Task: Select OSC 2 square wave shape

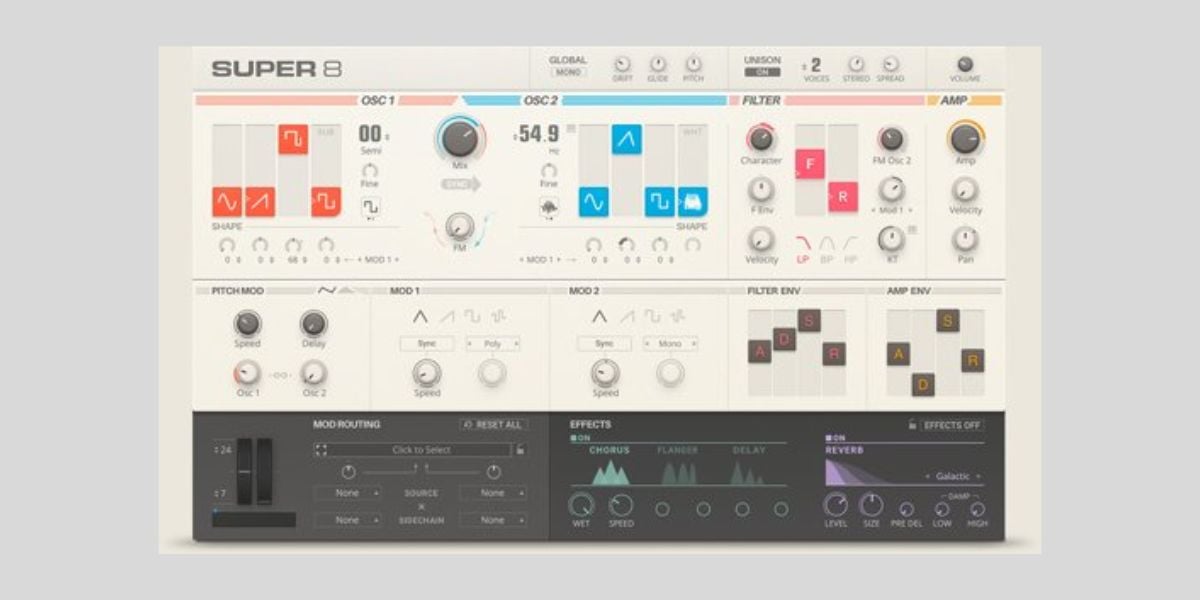Action: tap(660, 202)
